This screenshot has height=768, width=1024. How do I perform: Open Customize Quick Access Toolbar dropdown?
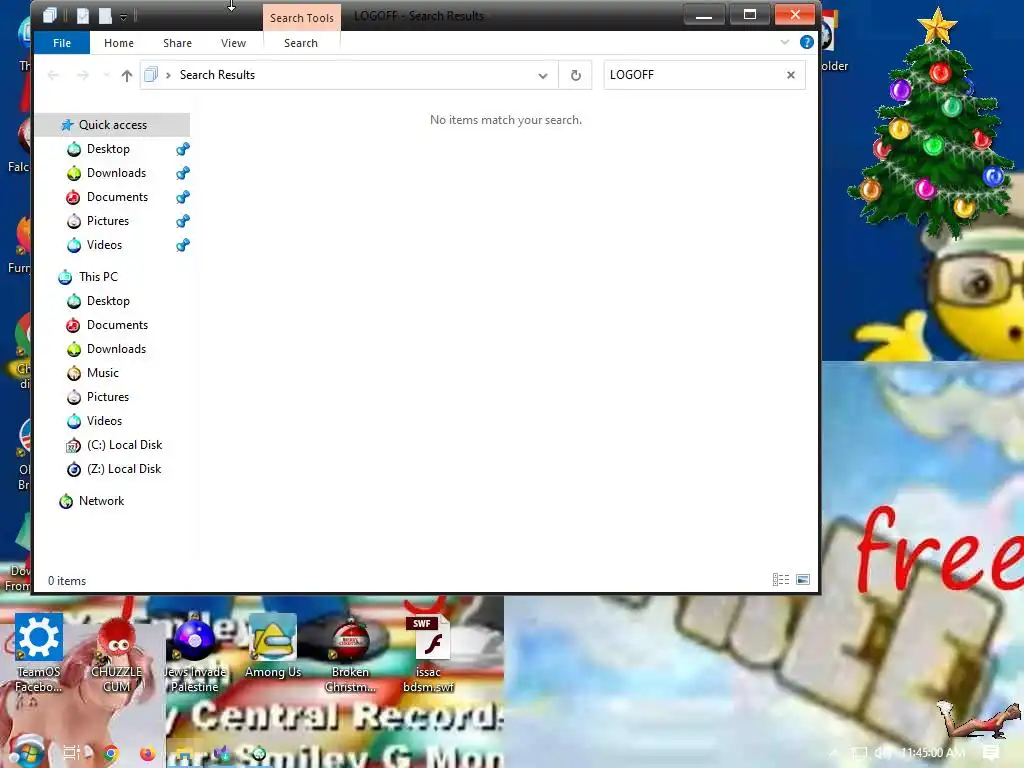click(x=123, y=16)
